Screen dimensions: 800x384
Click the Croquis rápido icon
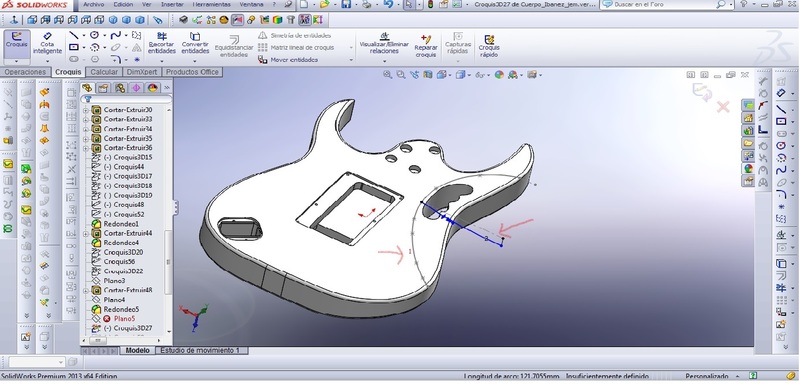(489, 45)
